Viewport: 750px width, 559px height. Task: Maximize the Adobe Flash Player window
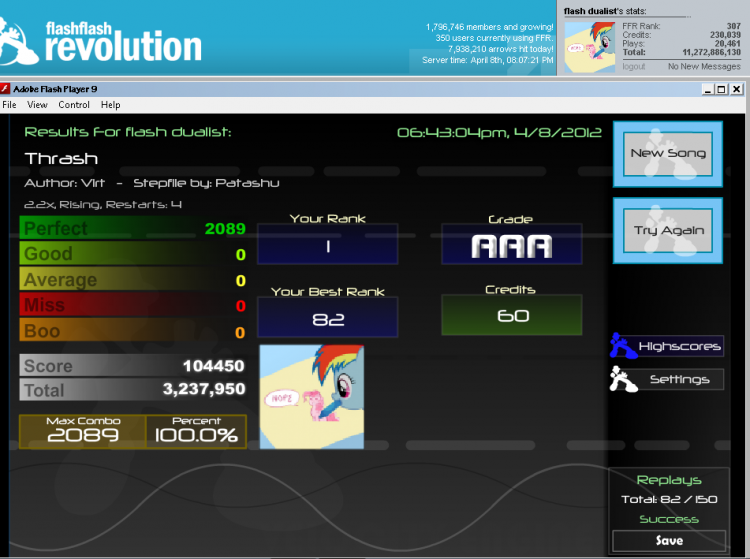721,89
